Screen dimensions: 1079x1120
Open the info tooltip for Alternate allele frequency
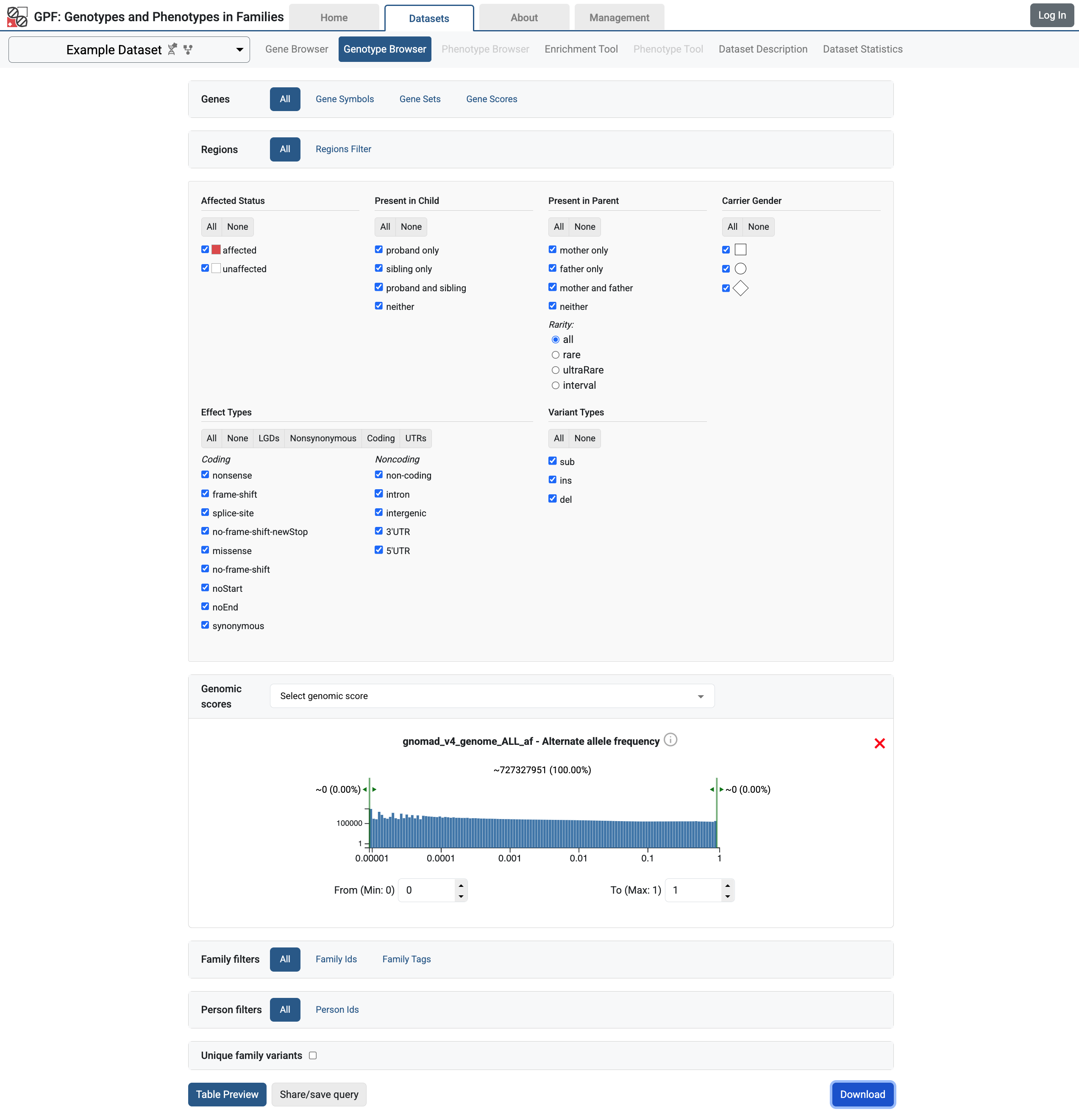[670, 740]
